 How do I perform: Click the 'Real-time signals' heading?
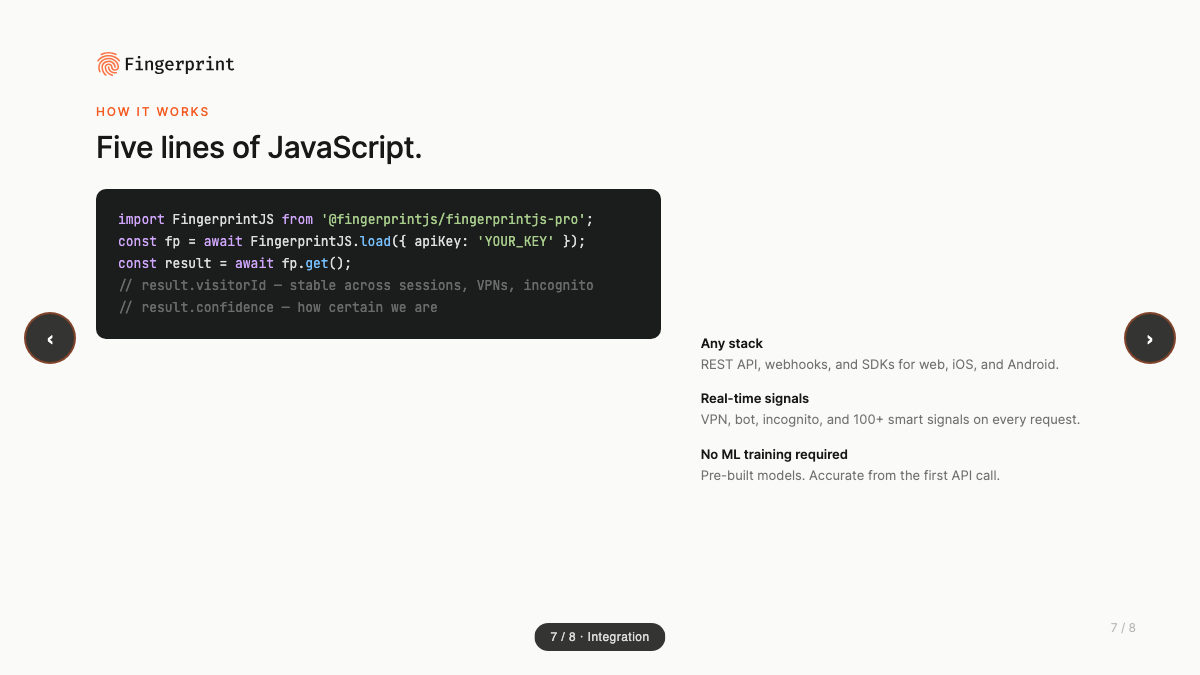(755, 398)
